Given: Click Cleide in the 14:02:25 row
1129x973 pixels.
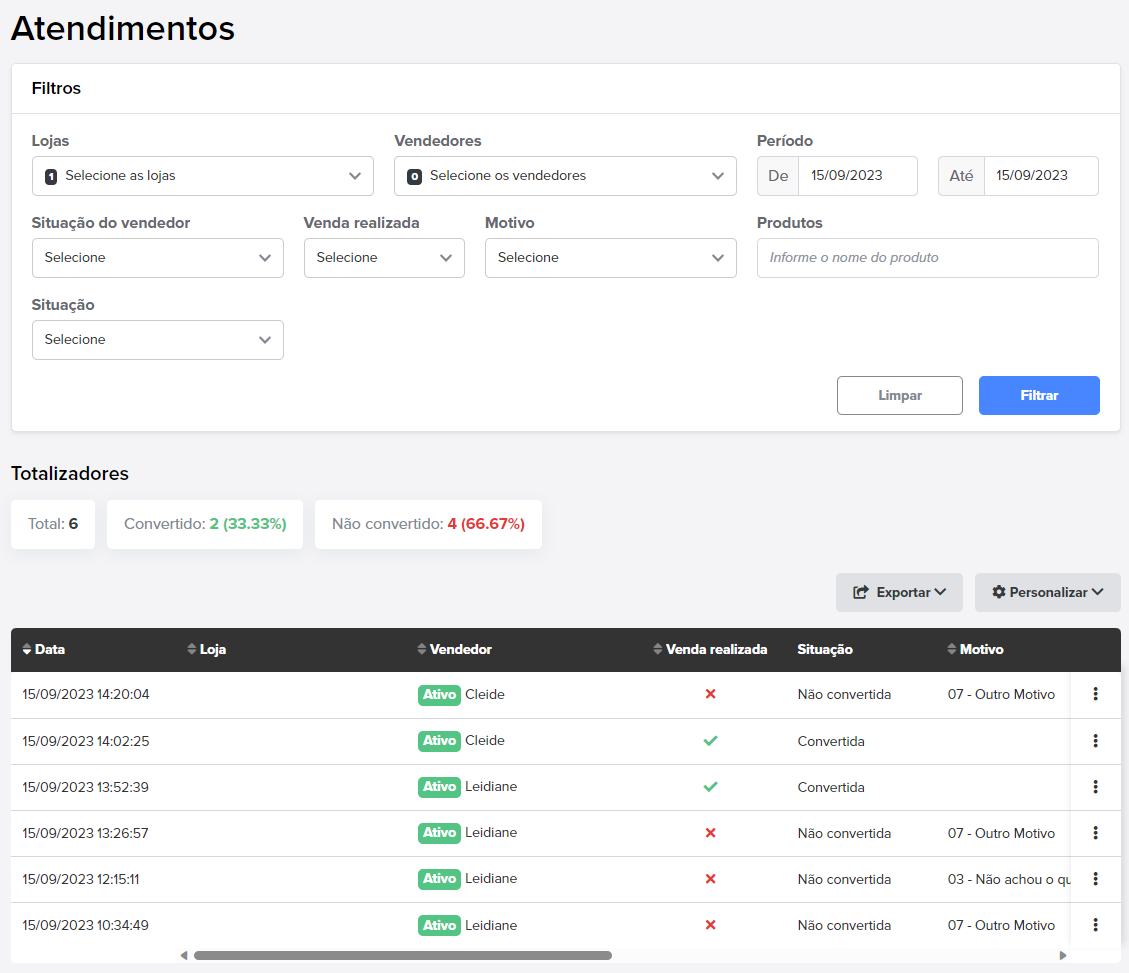Looking at the screenshot, I should pyautogui.click(x=485, y=740).
